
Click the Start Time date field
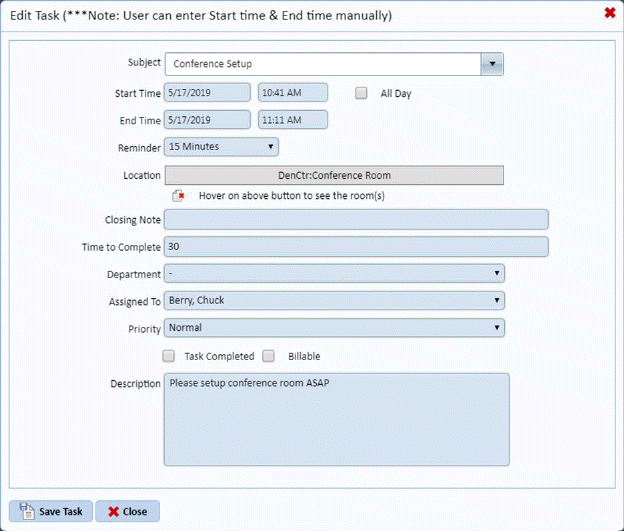click(x=207, y=93)
